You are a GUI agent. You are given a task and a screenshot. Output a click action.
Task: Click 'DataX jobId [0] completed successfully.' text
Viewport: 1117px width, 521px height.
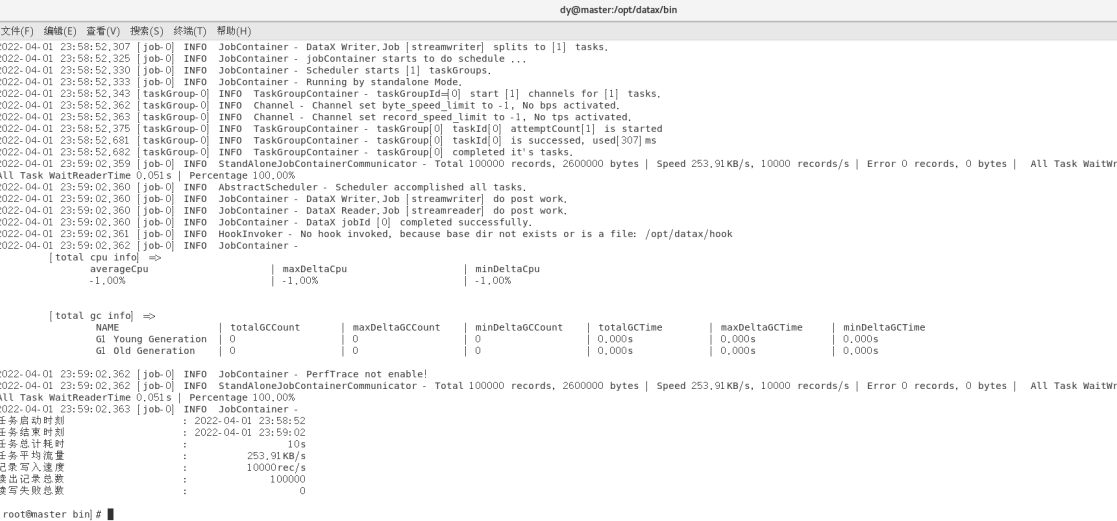click(x=419, y=222)
